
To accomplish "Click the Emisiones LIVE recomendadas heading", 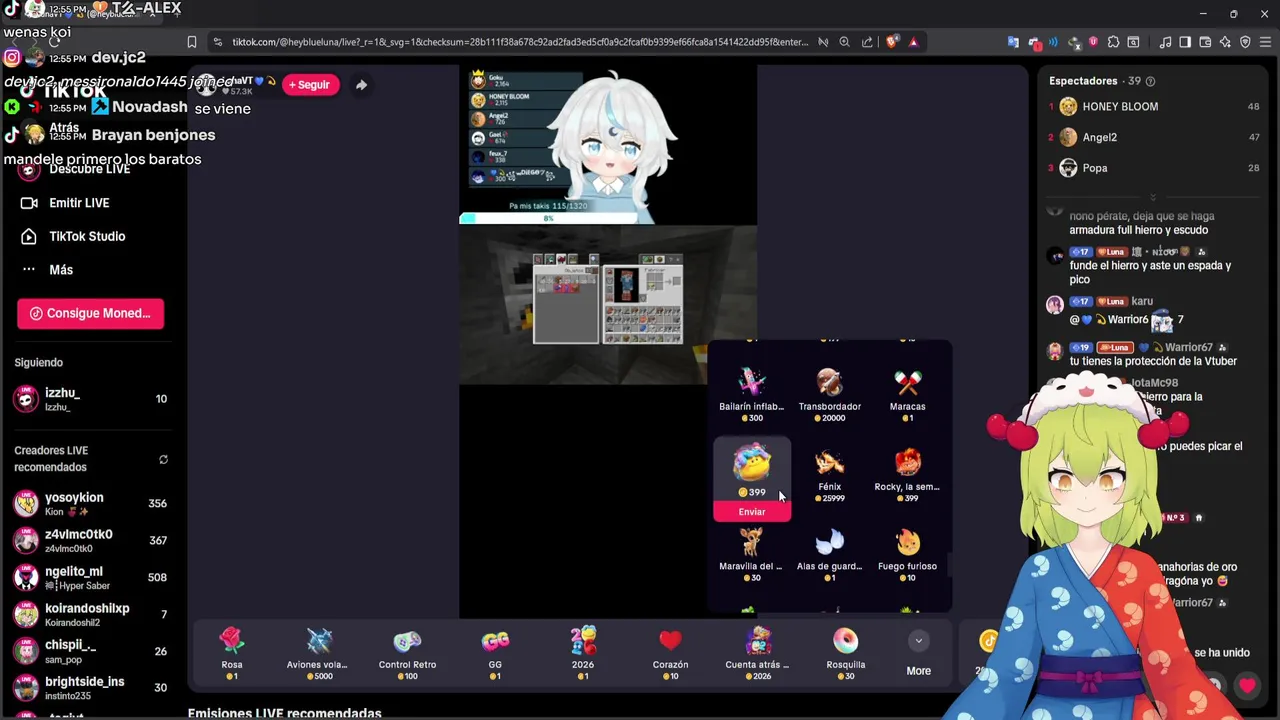I will [284, 713].
